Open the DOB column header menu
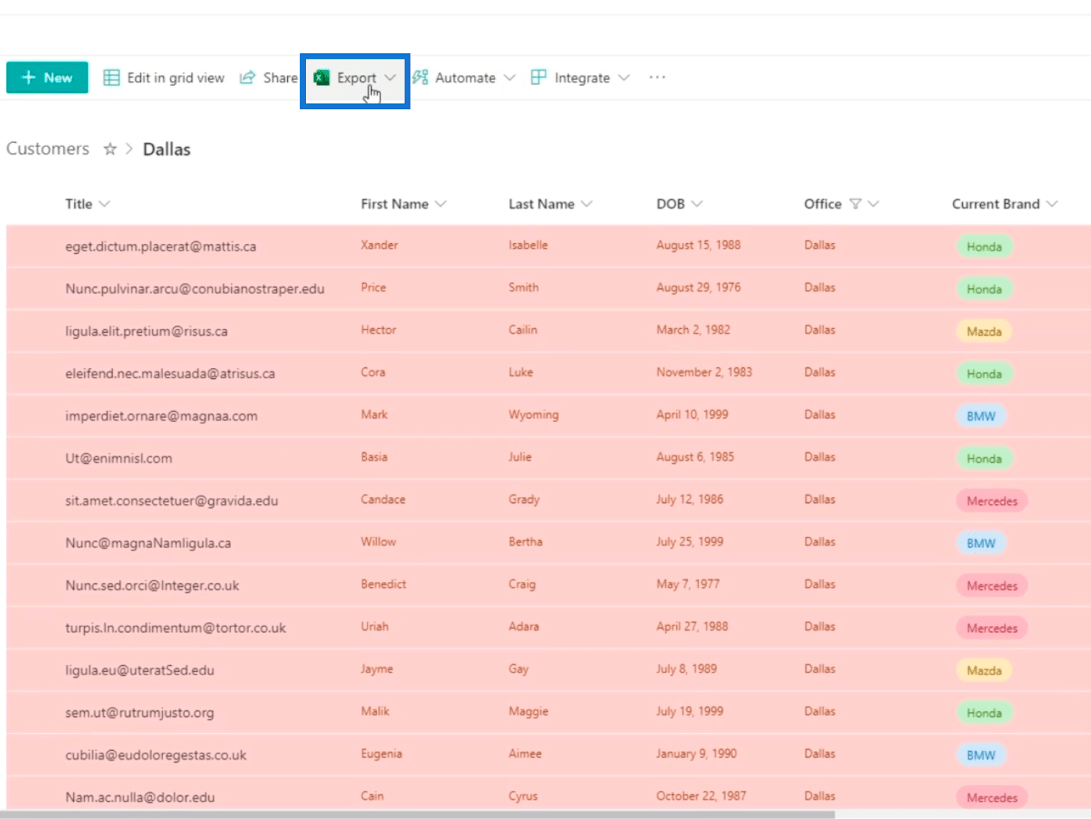The image size is (1091, 819). pyautogui.click(x=680, y=204)
